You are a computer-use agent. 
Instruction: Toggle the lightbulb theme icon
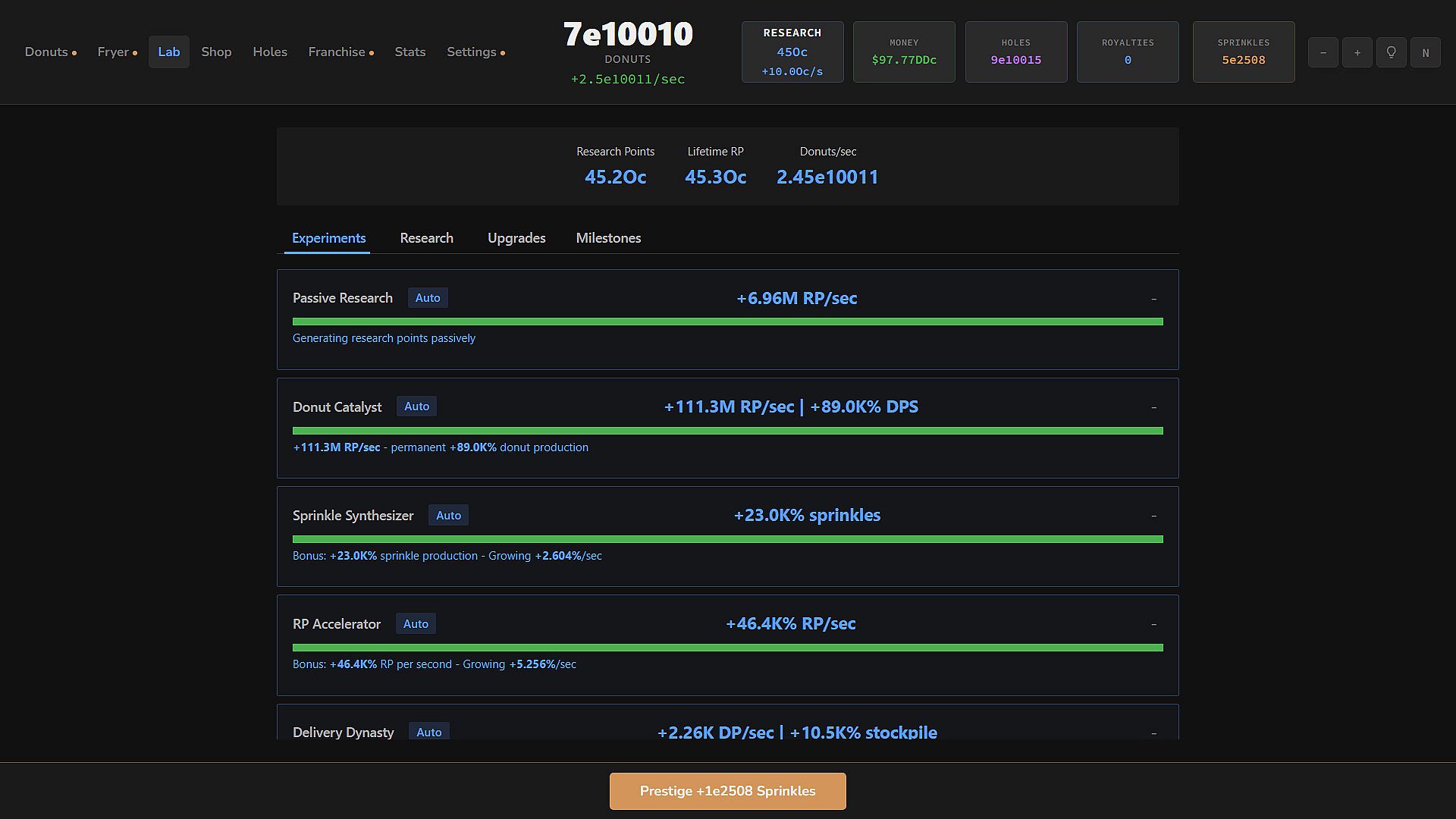(x=1391, y=52)
